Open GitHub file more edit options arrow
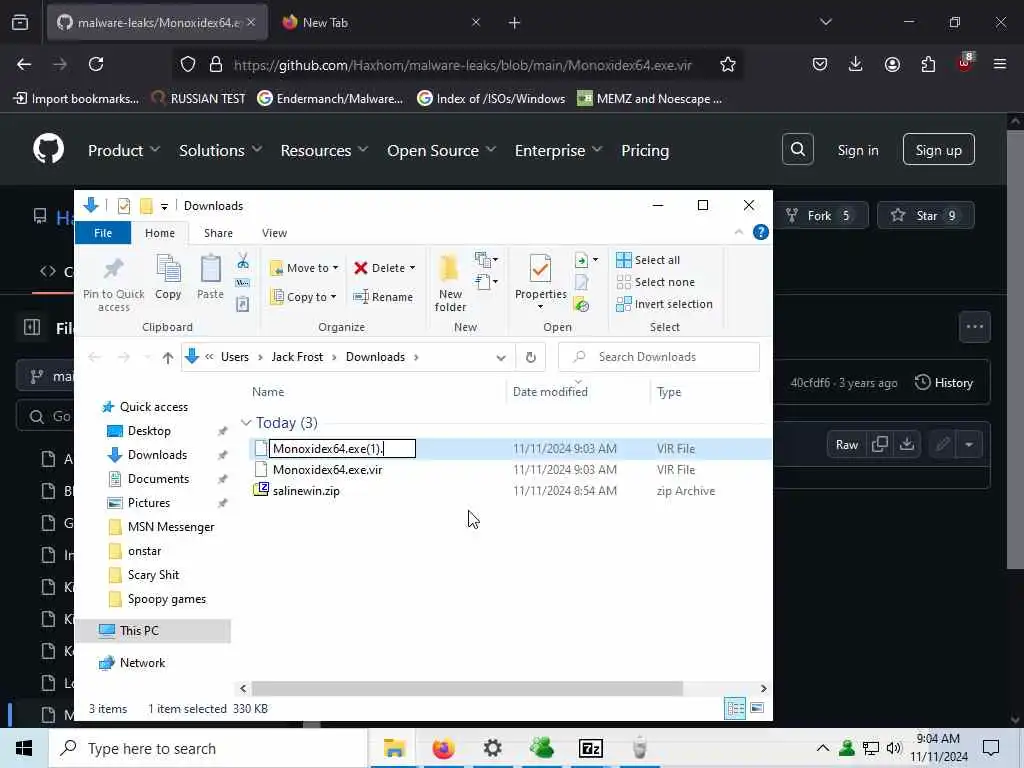 pos(969,444)
